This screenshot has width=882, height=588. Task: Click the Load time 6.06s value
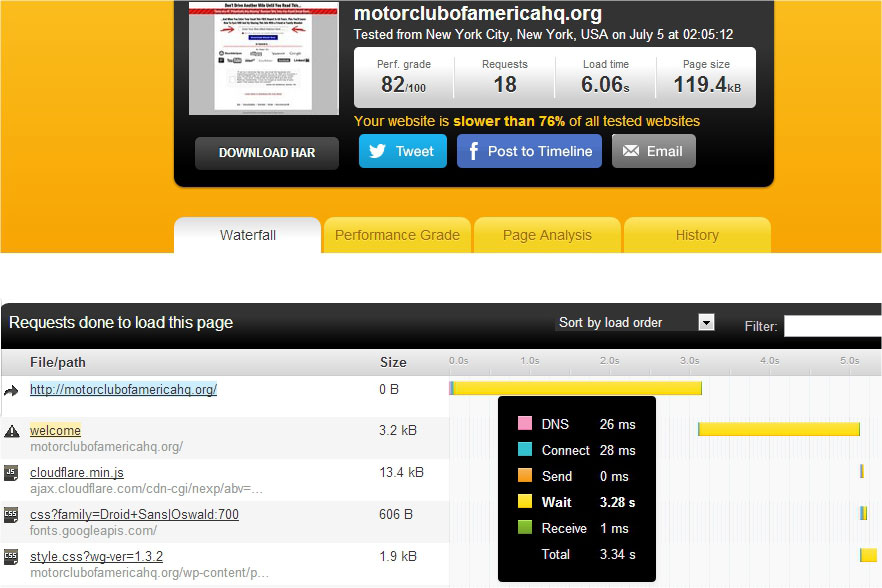pos(605,84)
